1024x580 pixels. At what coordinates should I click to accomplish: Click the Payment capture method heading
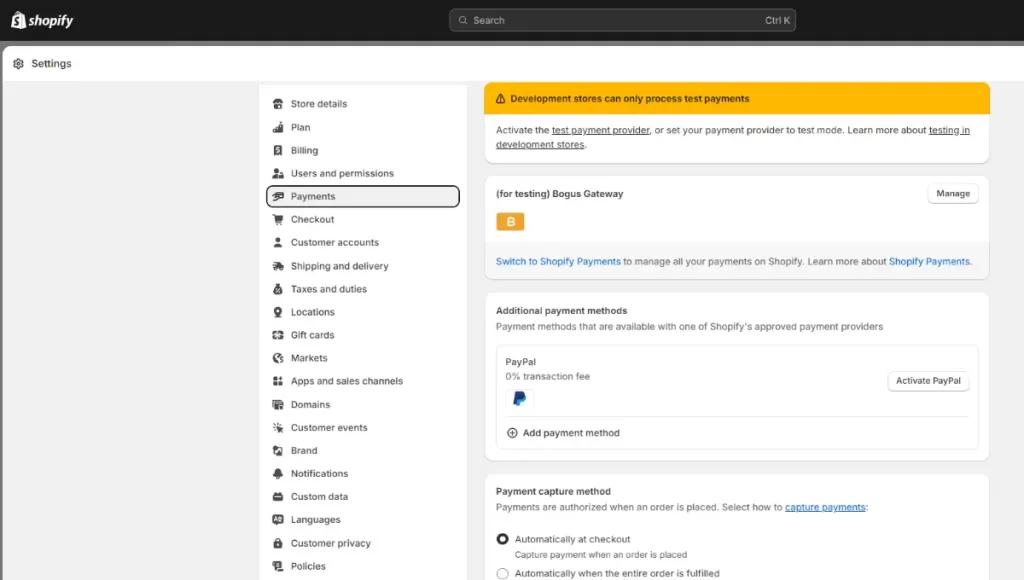tap(553, 491)
